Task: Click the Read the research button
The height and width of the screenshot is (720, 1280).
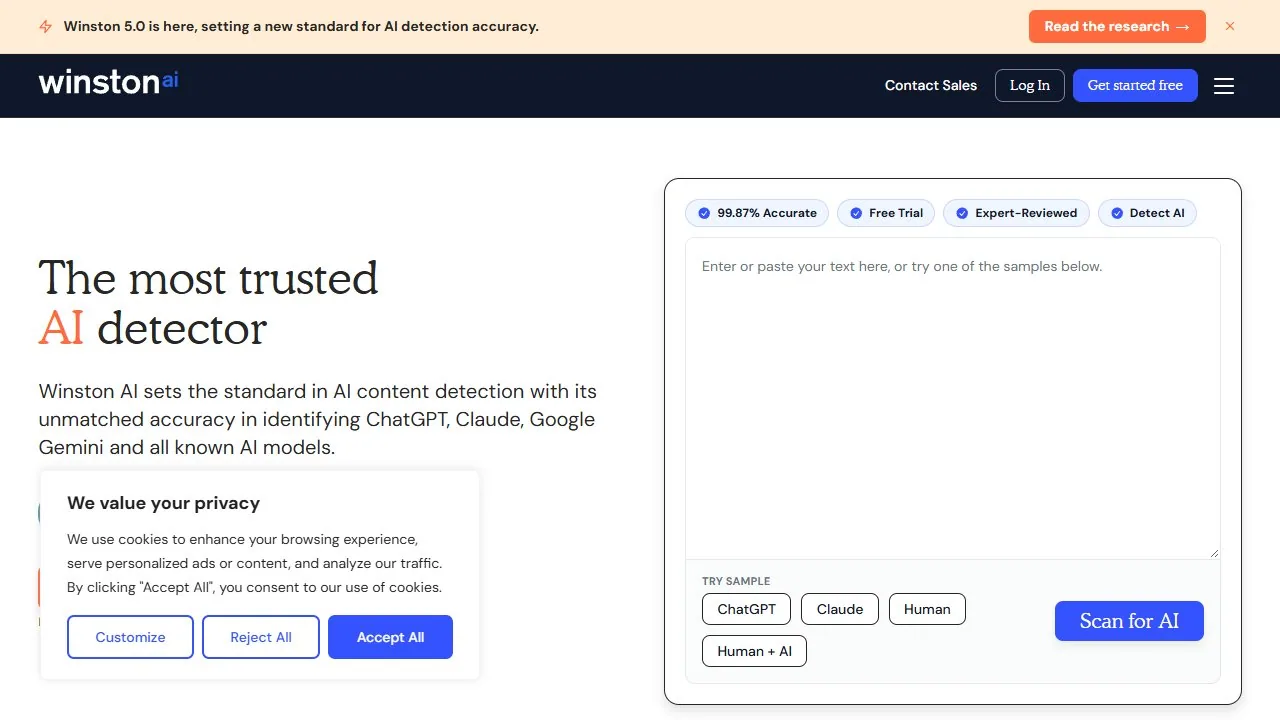Action: [x=1117, y=27]
